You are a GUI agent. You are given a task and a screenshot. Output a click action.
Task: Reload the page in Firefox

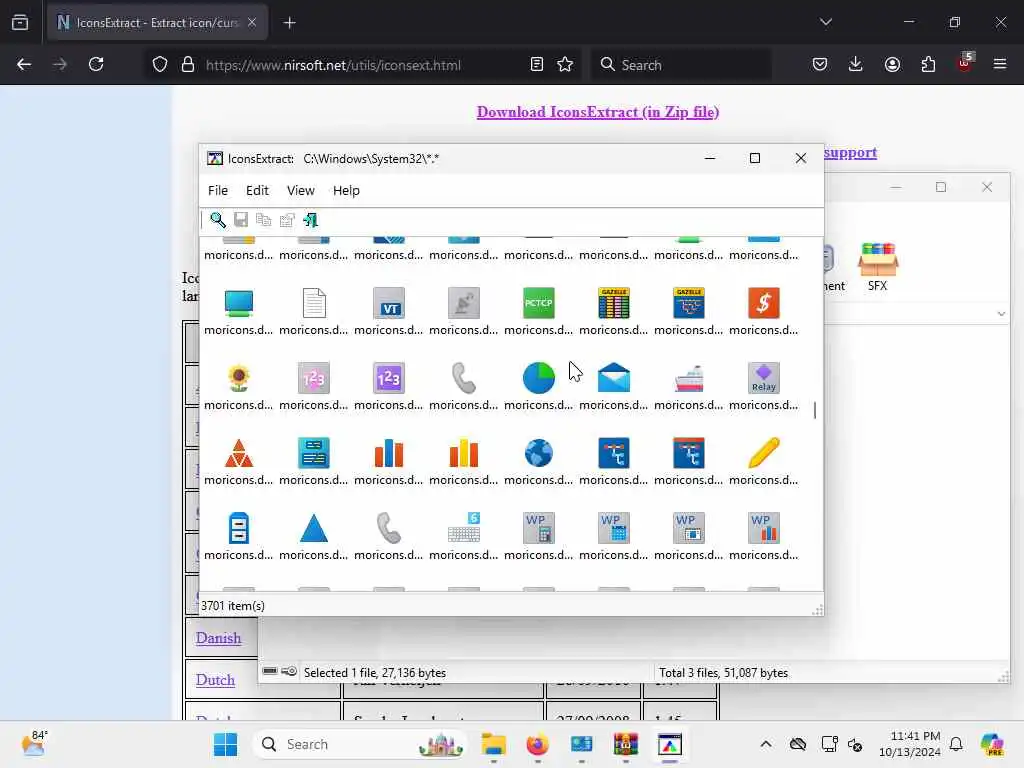tap(96, 64)
